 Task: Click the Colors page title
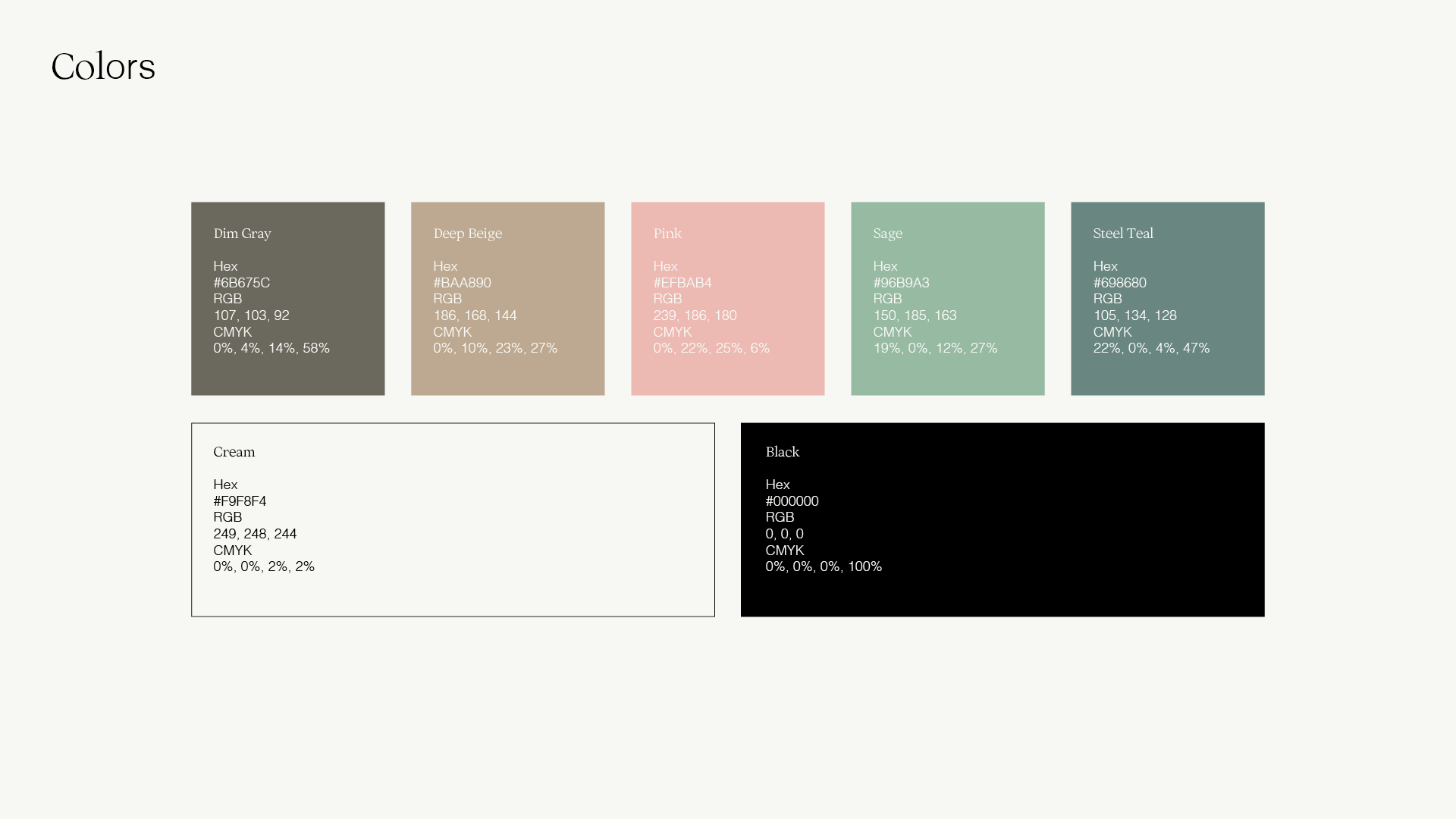click(x=103, y=67)
